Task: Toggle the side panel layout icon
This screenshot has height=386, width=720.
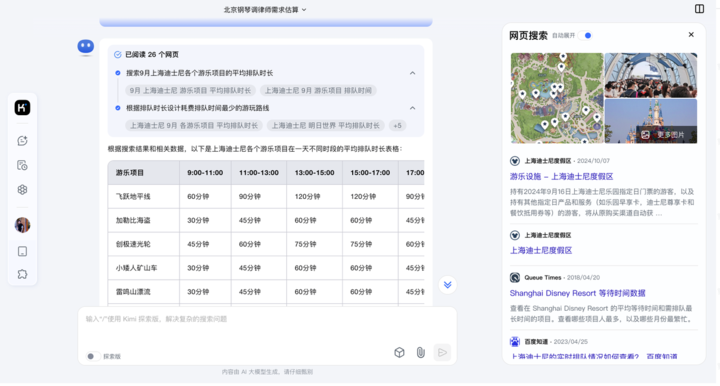Action: [699, 9]
